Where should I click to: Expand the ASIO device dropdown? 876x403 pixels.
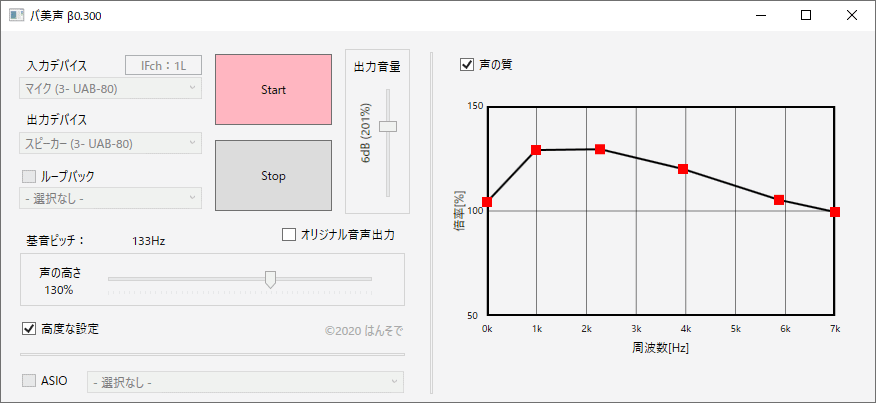246,382
